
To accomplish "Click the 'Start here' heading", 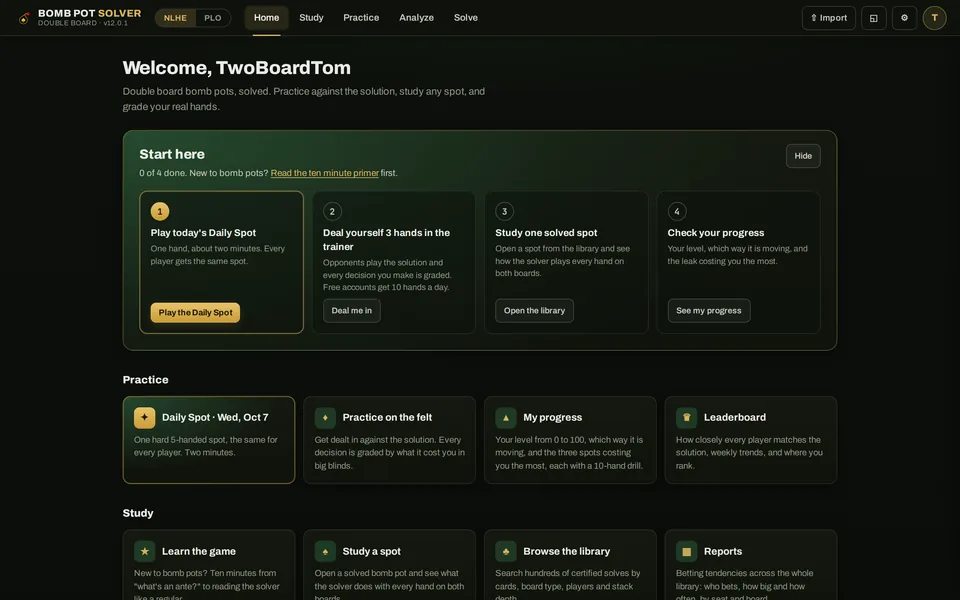I will (x=172, y=154).
